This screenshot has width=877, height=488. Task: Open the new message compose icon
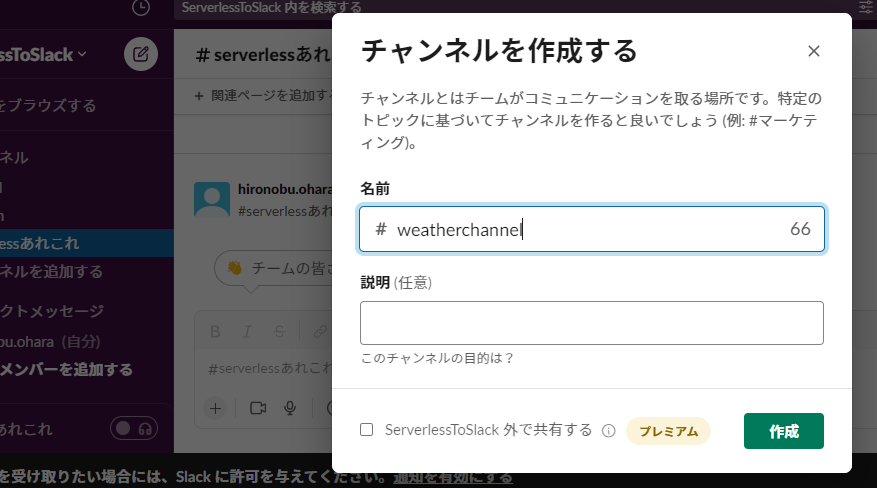(x=141, y=54)
